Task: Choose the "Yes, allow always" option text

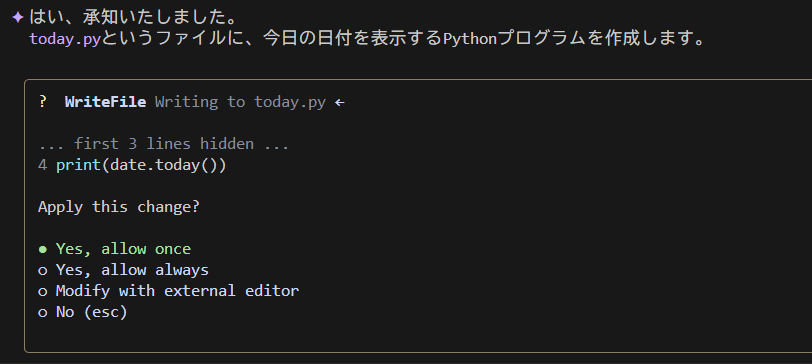Action: tap(132, 270)
